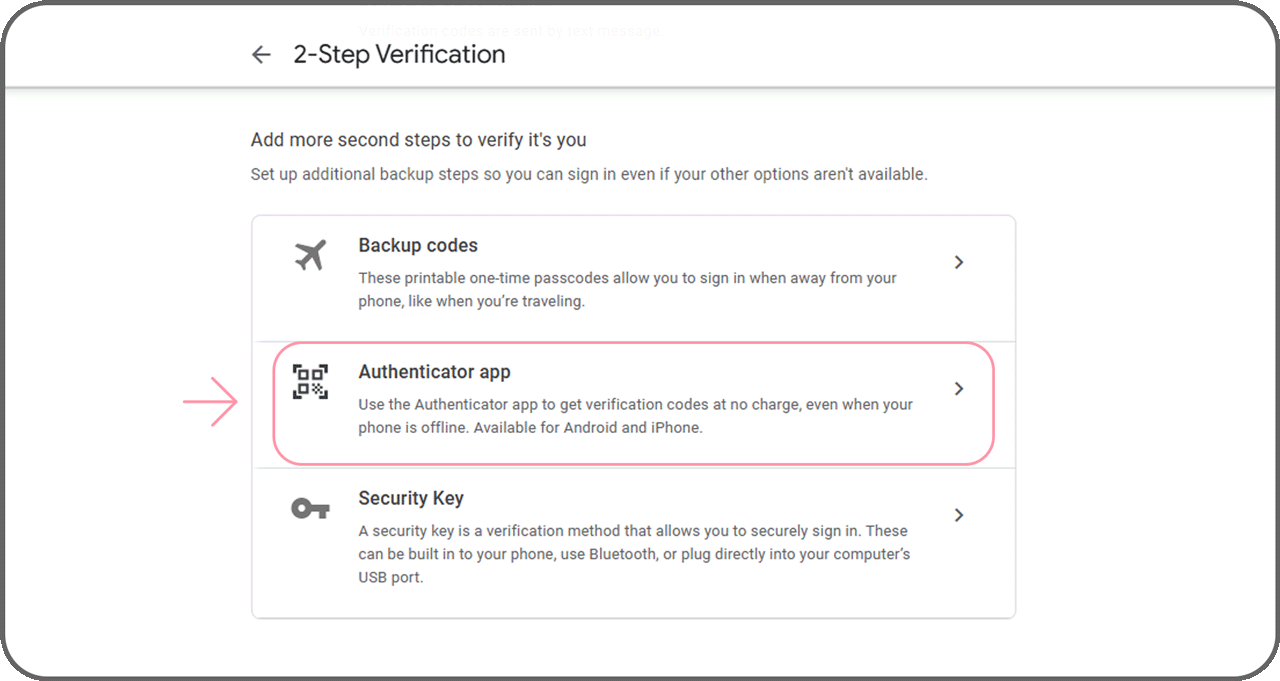Image resolution: width=1280 pixels, height=681 pixels.
Task: Expand Backup codes with its chevron arrow
Action: tap(958, 262)
